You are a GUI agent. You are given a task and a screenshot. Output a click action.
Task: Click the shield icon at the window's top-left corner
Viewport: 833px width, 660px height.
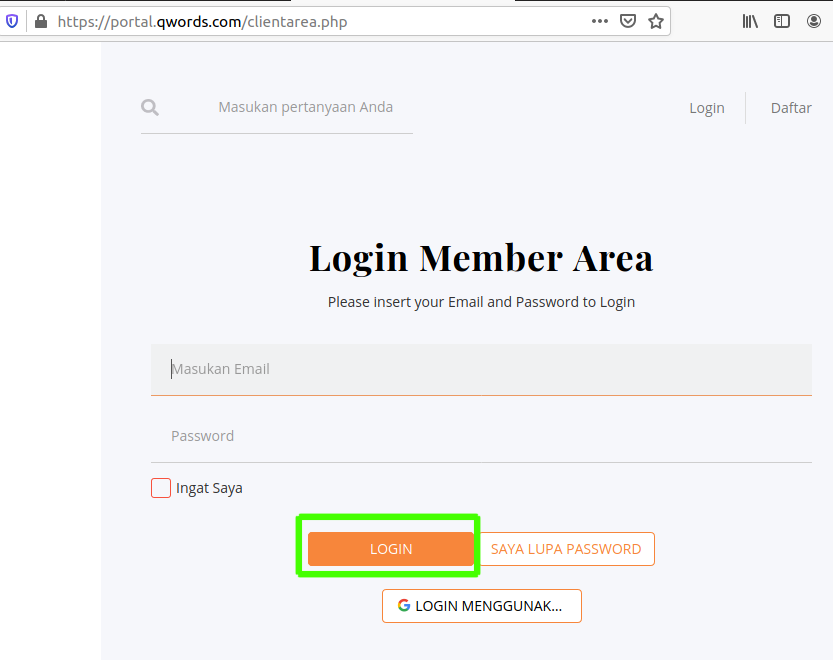coord(10,20)
